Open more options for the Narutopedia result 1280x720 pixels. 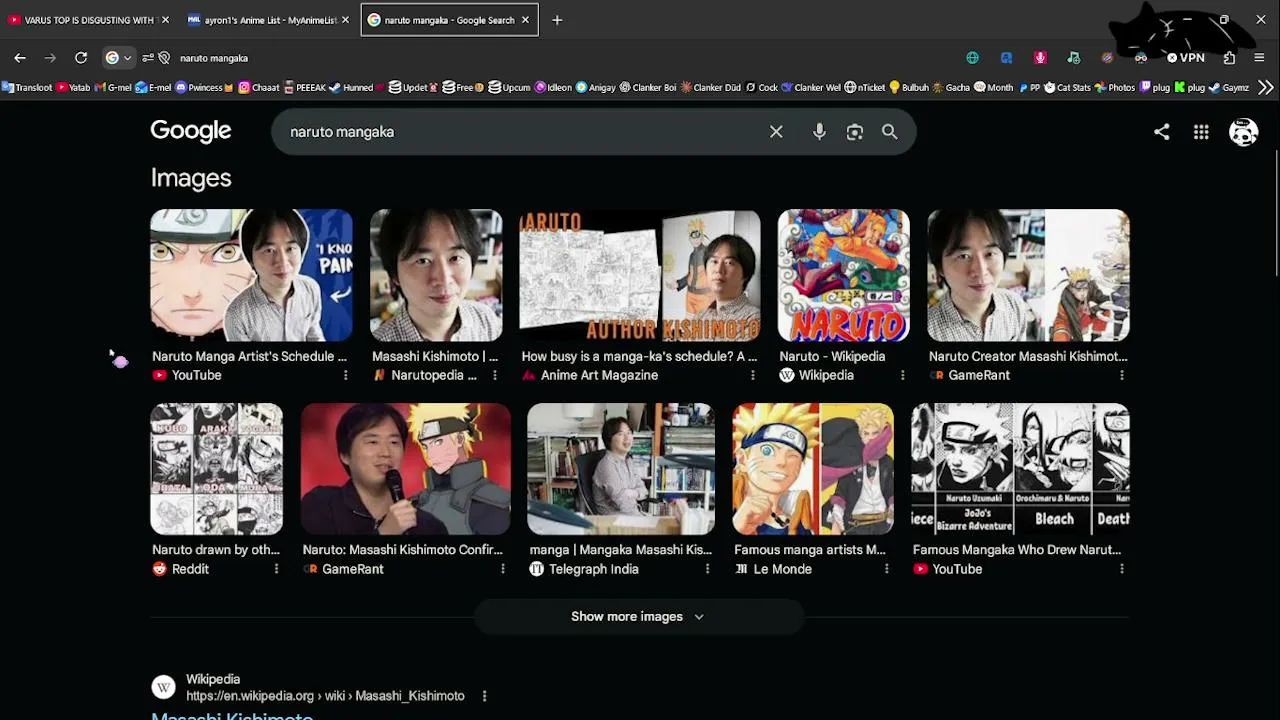point(494,375)
